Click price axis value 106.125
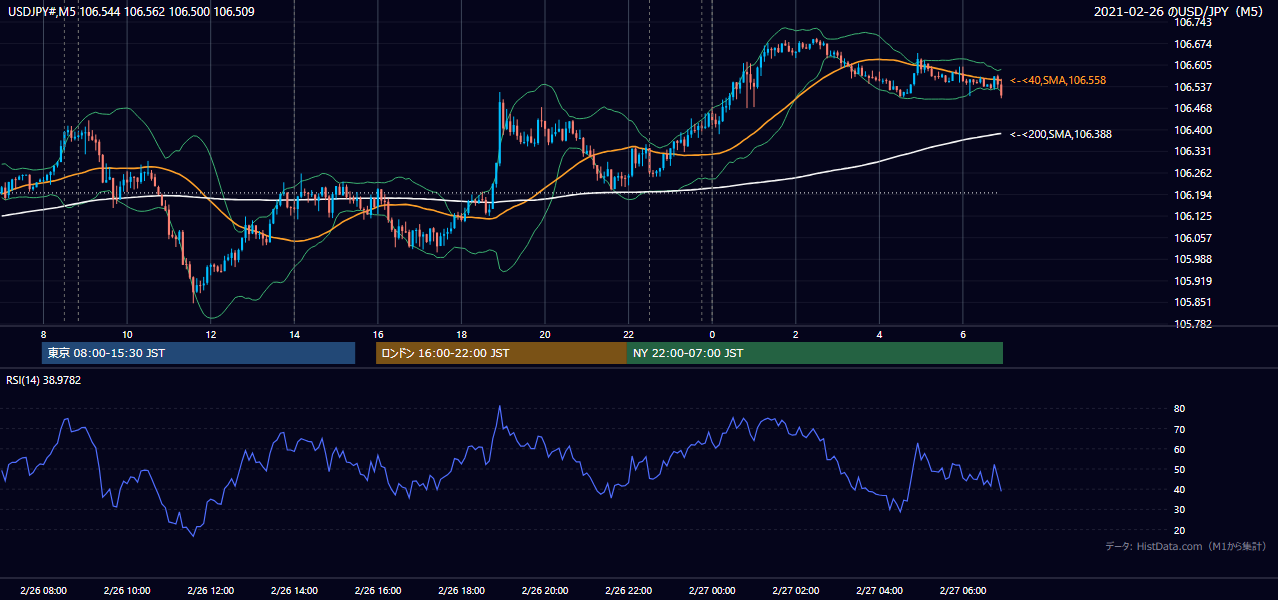Viewport: 1278px width, 600px height. (1193, 216)
